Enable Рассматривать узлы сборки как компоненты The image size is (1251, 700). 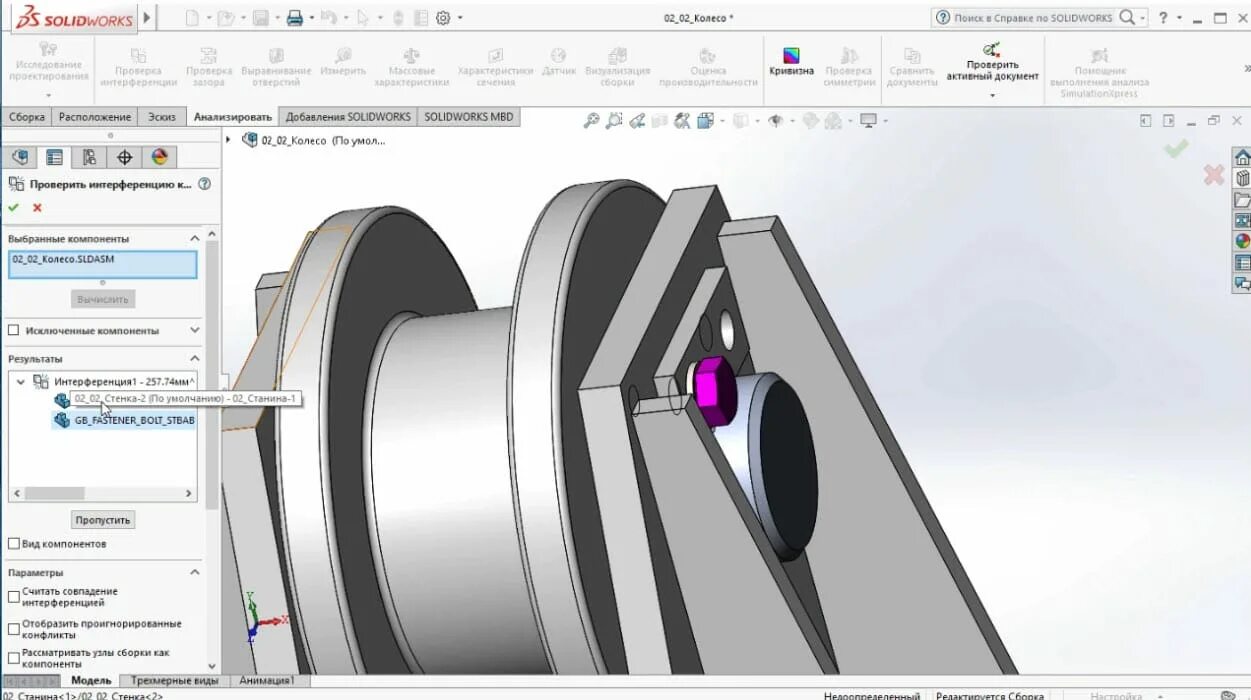pyautogui.click(x=14, y=658)
